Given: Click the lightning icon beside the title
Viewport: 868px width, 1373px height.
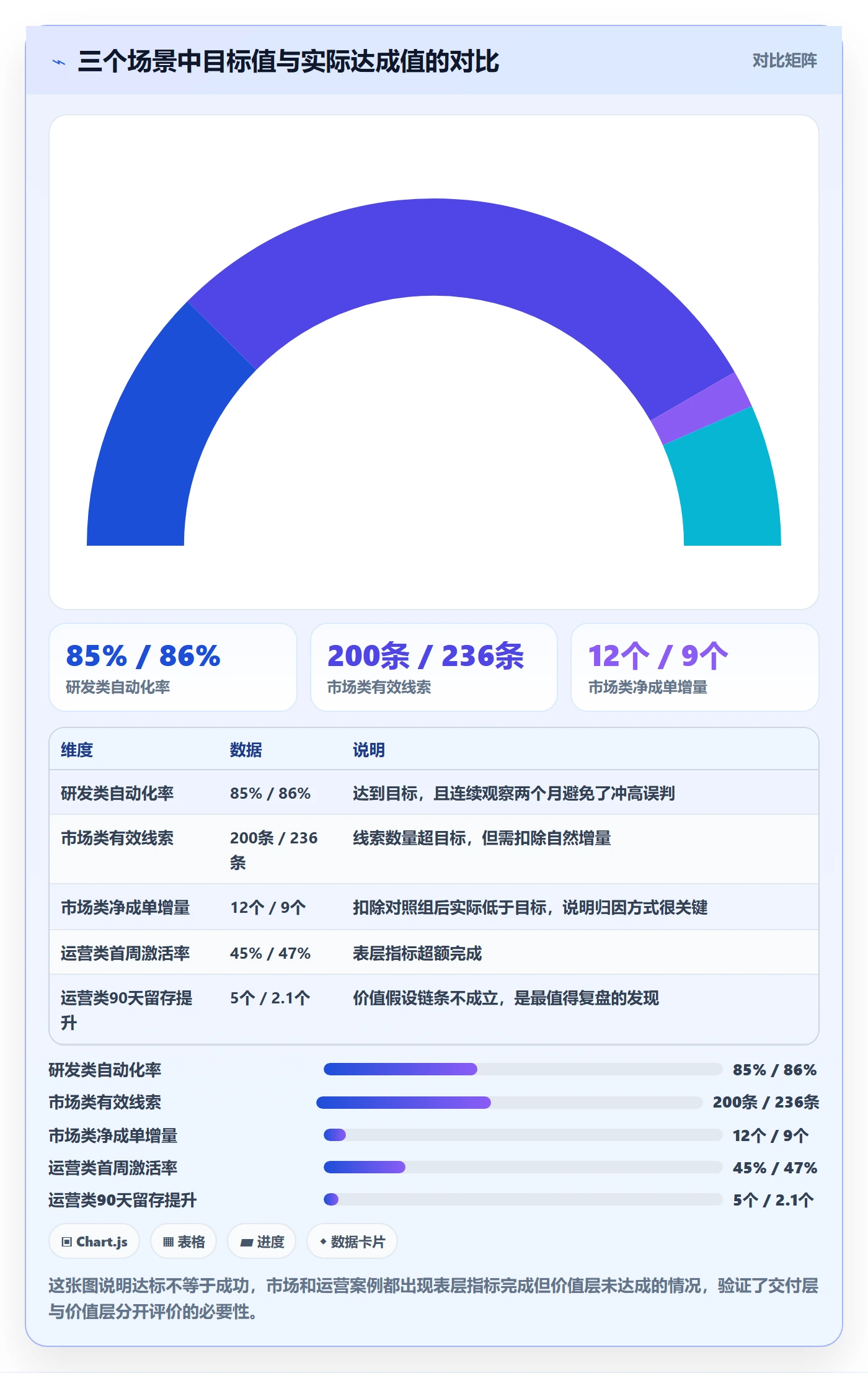Looking at the screenshot, I should (59, 62).
